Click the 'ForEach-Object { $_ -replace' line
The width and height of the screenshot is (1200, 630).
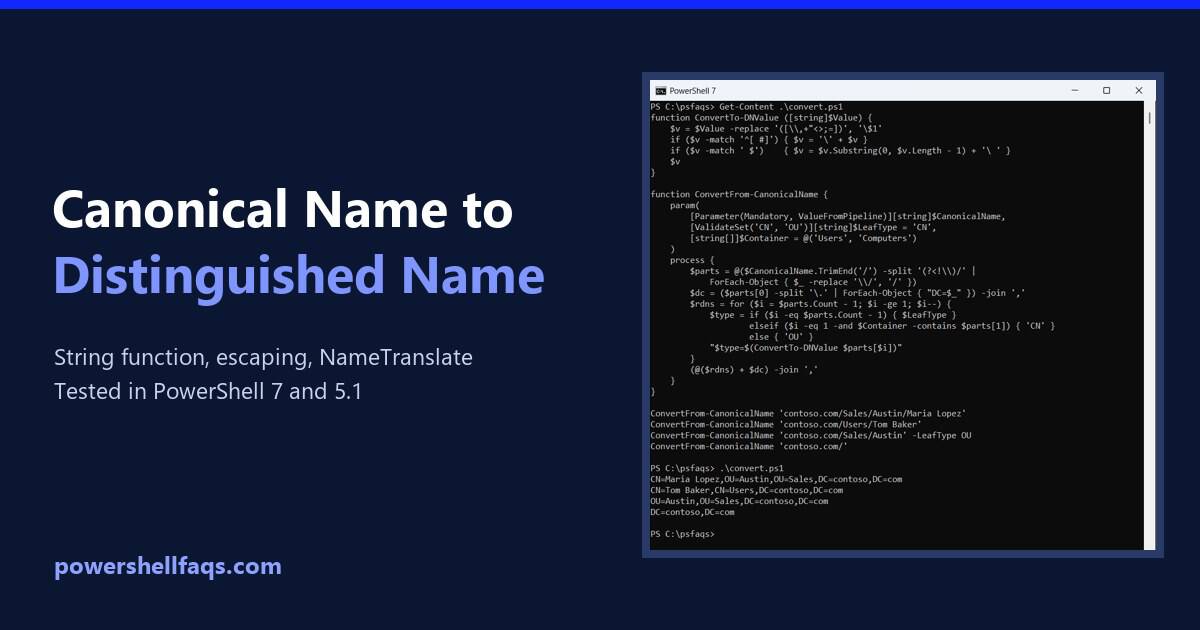(812, 282)
